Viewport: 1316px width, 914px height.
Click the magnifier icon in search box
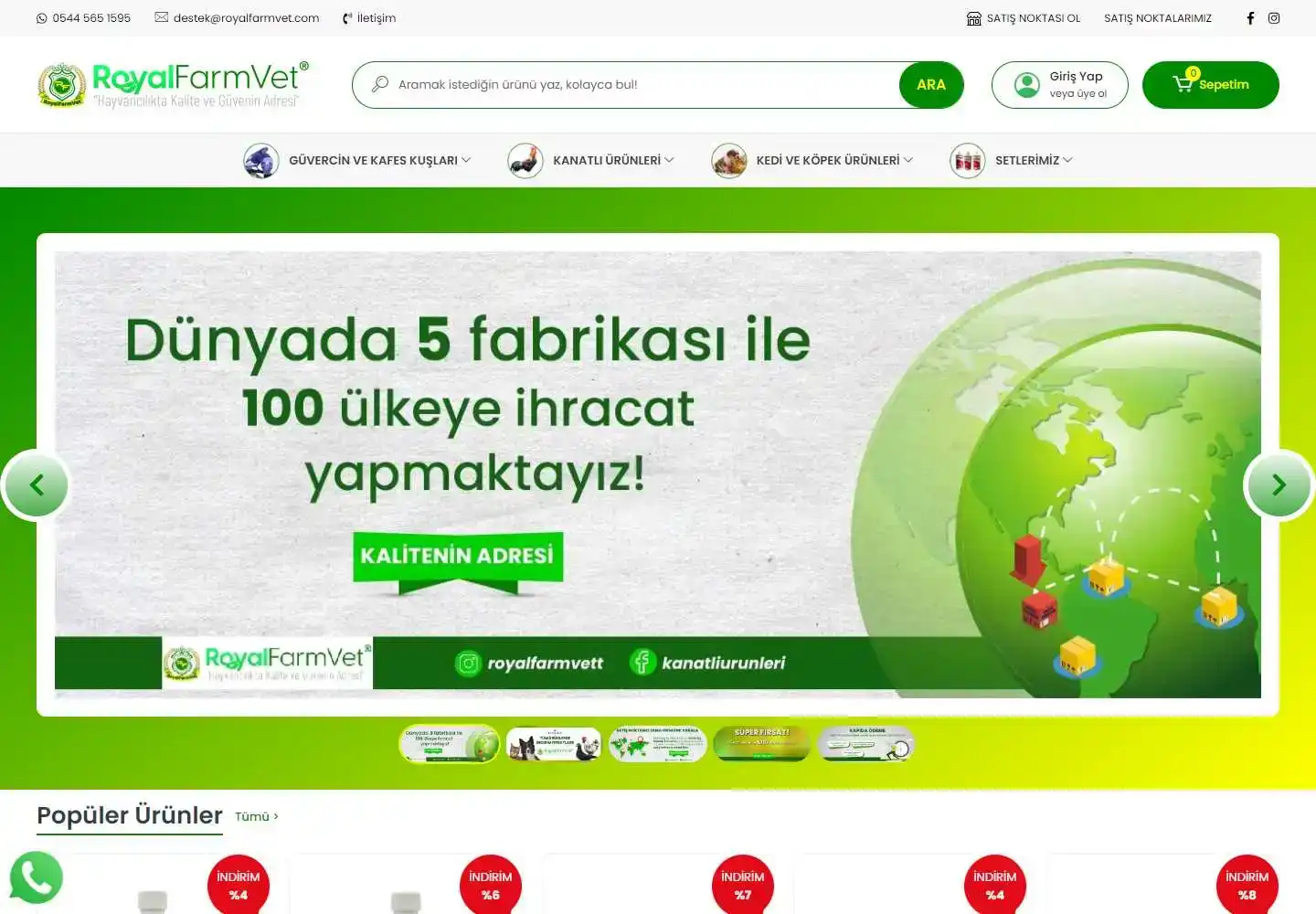click(379, 84)
